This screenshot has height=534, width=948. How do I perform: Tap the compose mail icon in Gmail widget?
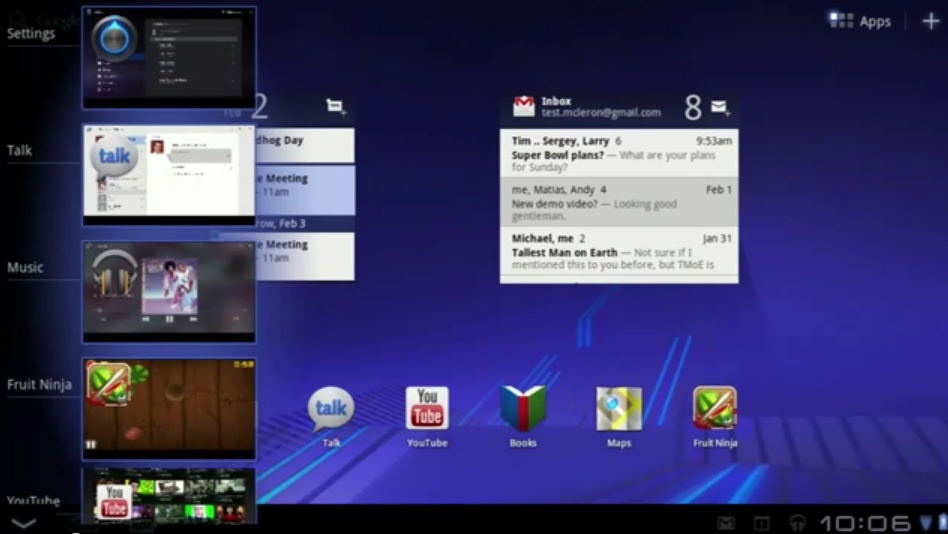(719, 107)
